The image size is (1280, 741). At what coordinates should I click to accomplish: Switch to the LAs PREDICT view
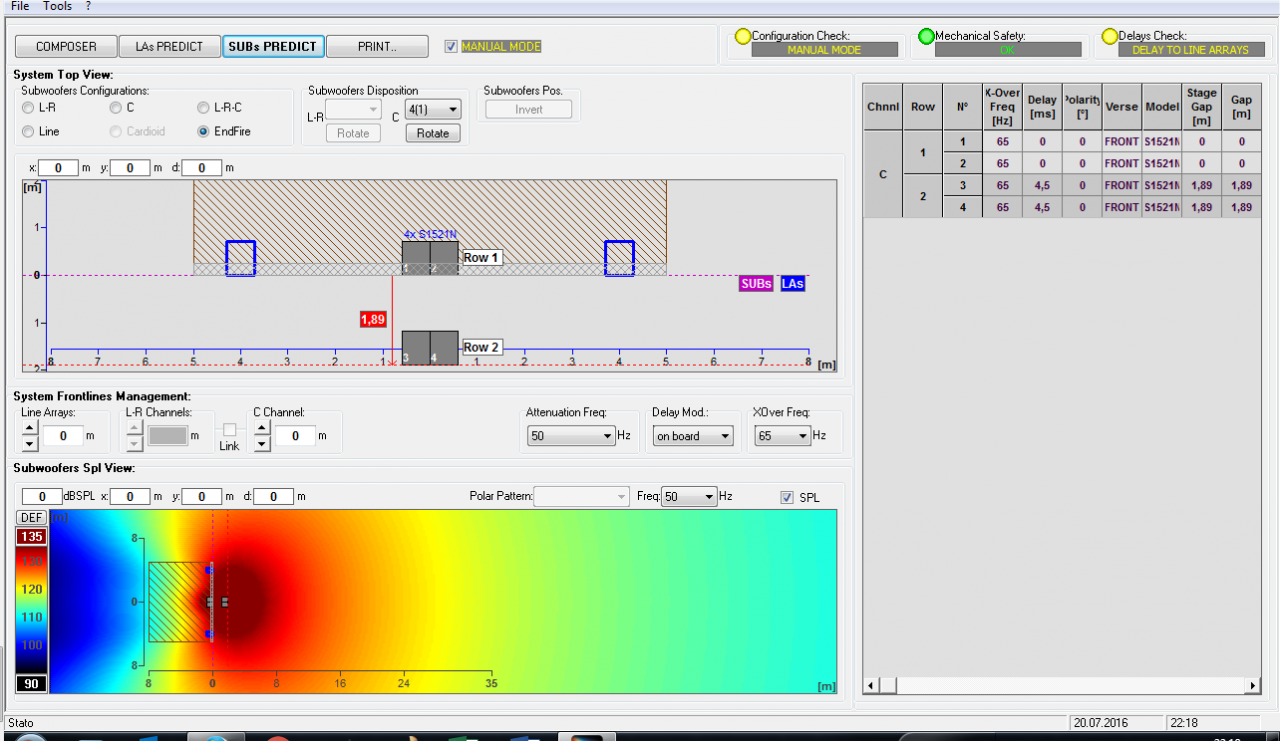coord(169,46)
